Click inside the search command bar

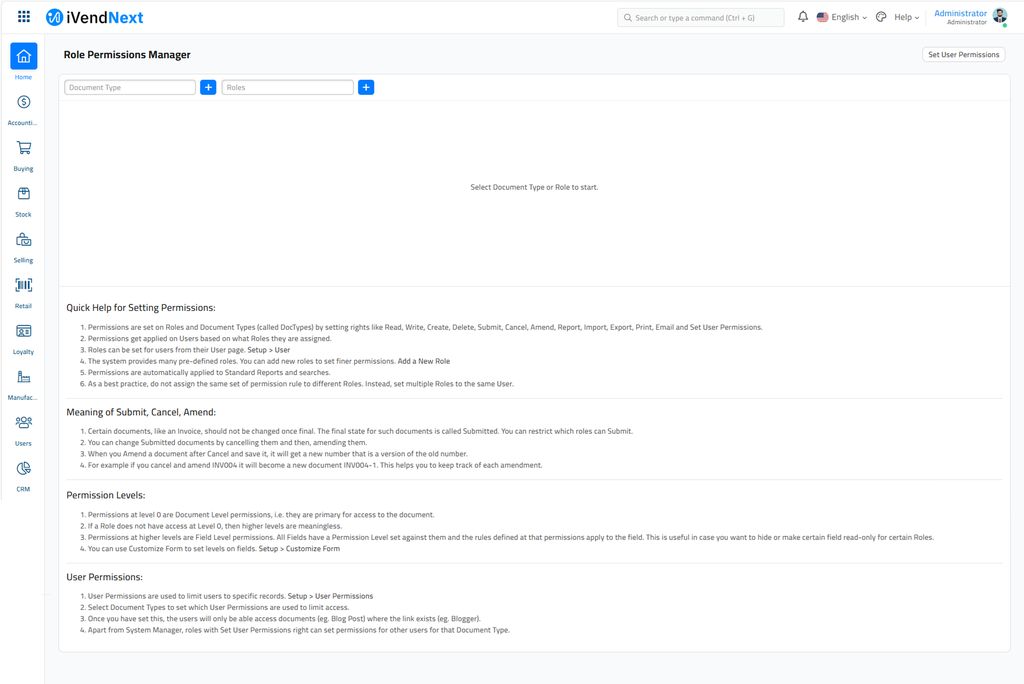[700, 17]
